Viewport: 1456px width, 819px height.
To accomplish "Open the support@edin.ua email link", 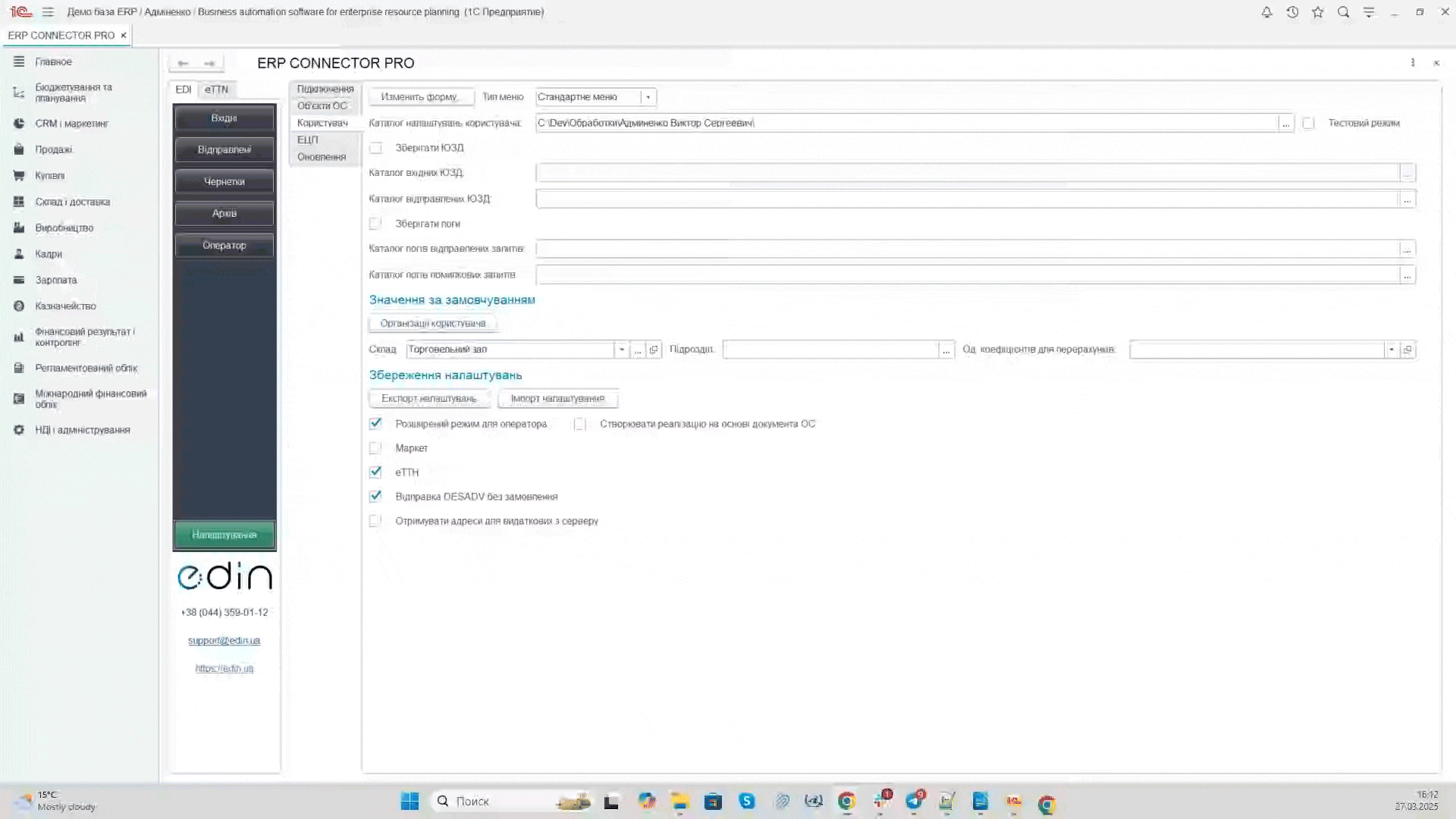I will point(224,641).
